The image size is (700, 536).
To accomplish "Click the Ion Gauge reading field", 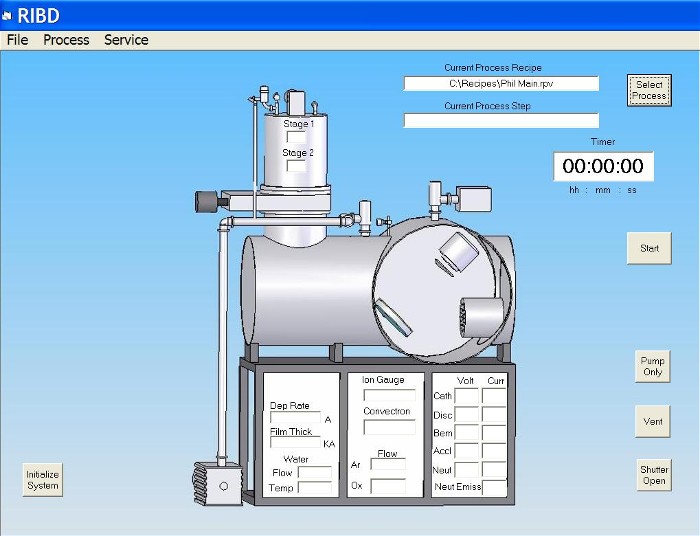I will click(389, 395).
